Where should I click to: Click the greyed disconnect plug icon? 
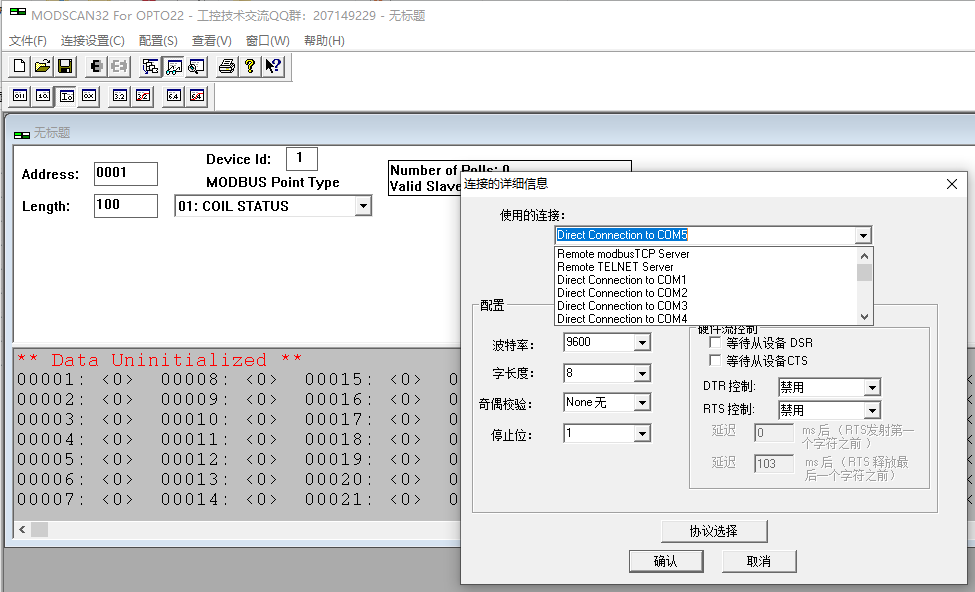(x=119, y=66)
